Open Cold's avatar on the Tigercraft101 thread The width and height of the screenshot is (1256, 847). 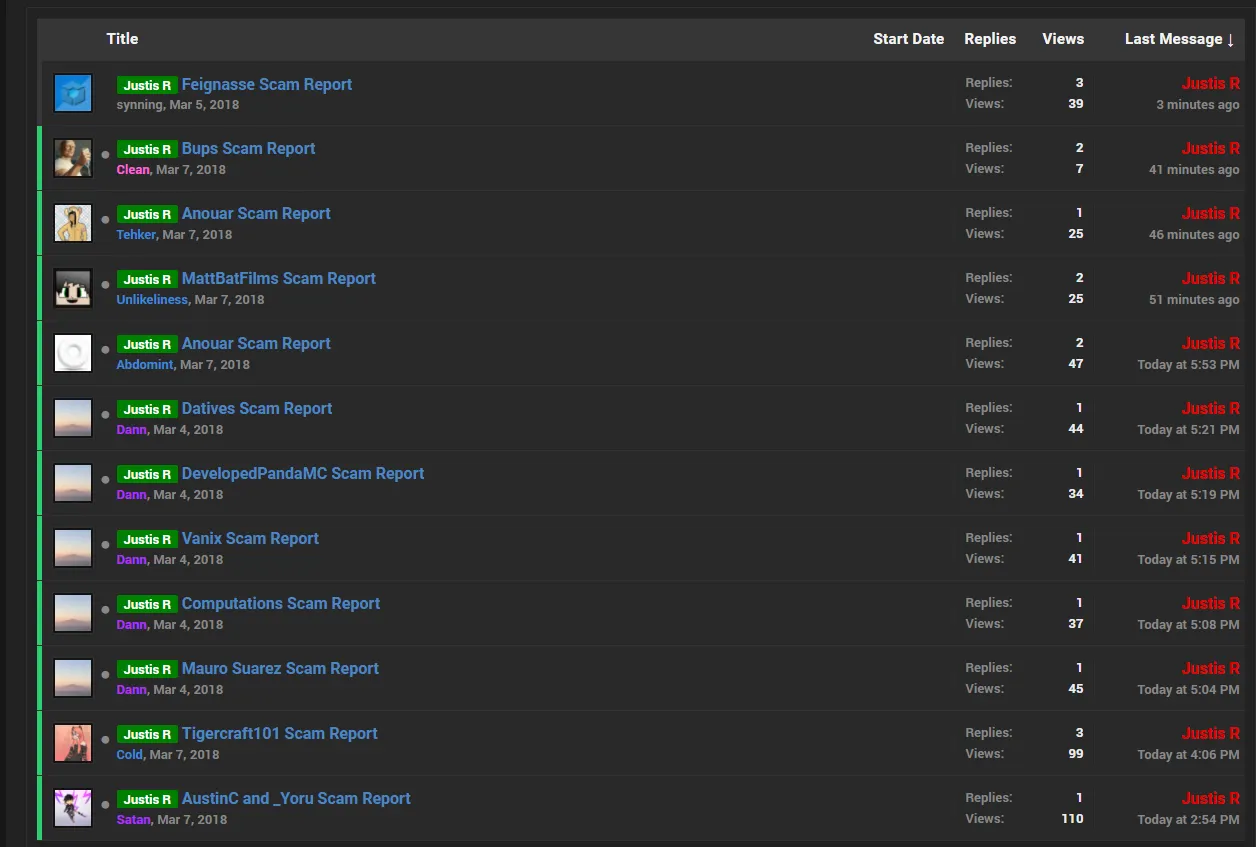(x=73, y=744)
